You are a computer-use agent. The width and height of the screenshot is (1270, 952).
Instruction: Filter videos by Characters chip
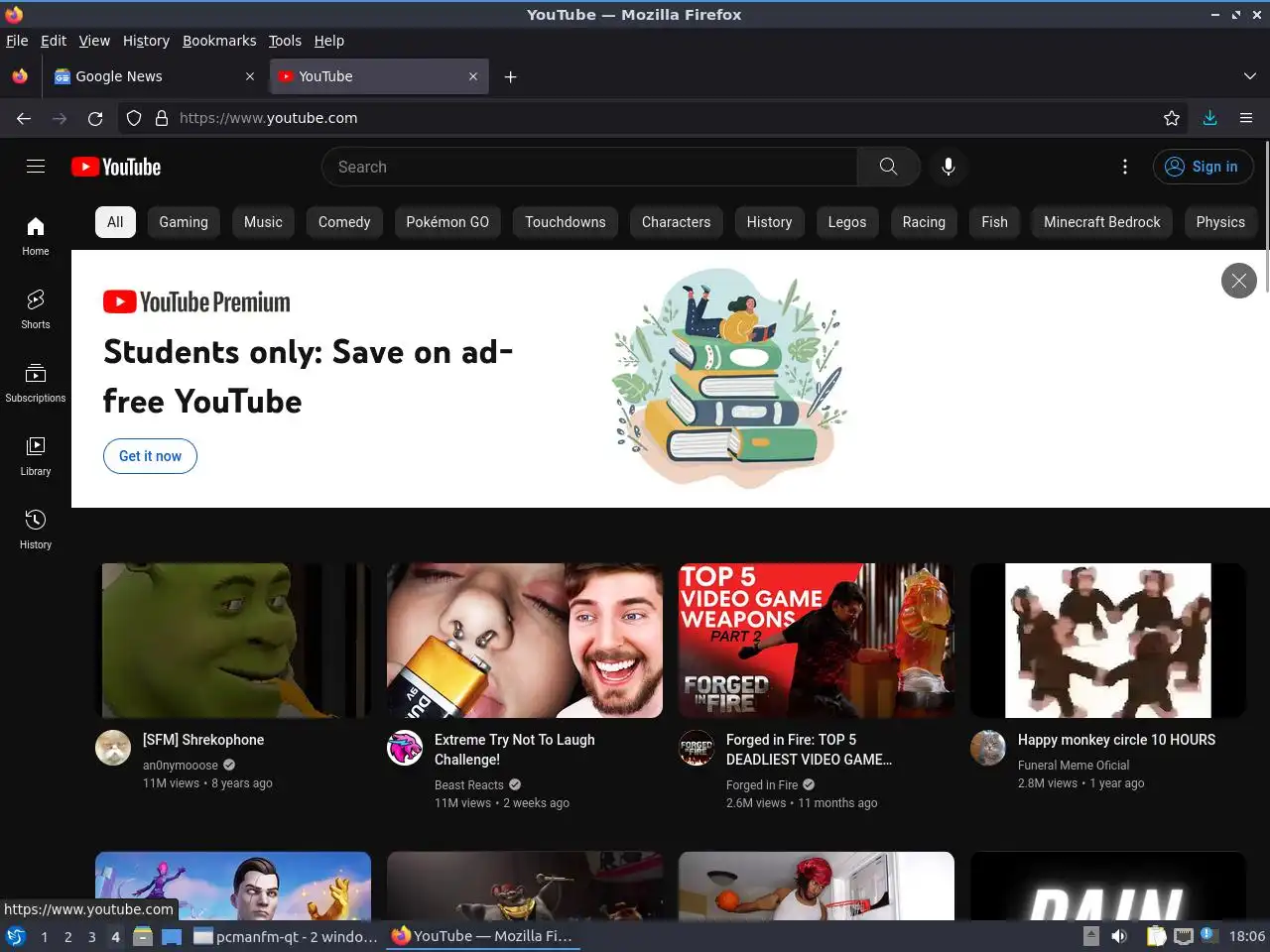click(x=677, y=222)
